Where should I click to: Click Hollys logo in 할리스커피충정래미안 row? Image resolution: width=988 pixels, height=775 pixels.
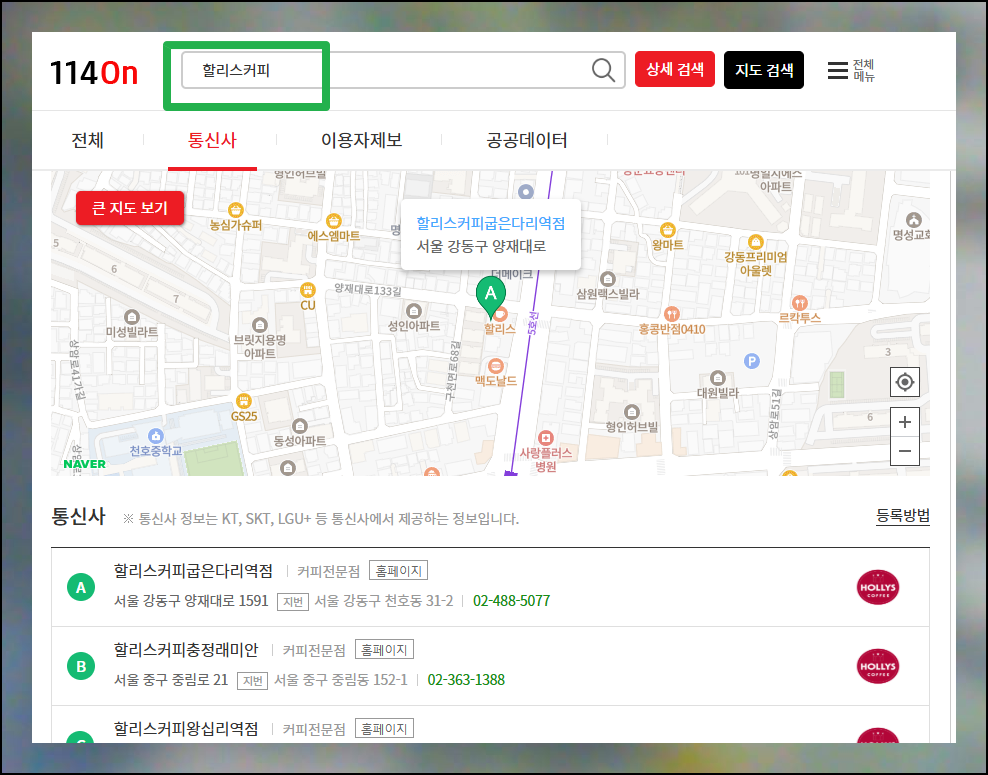pos(878,666)
